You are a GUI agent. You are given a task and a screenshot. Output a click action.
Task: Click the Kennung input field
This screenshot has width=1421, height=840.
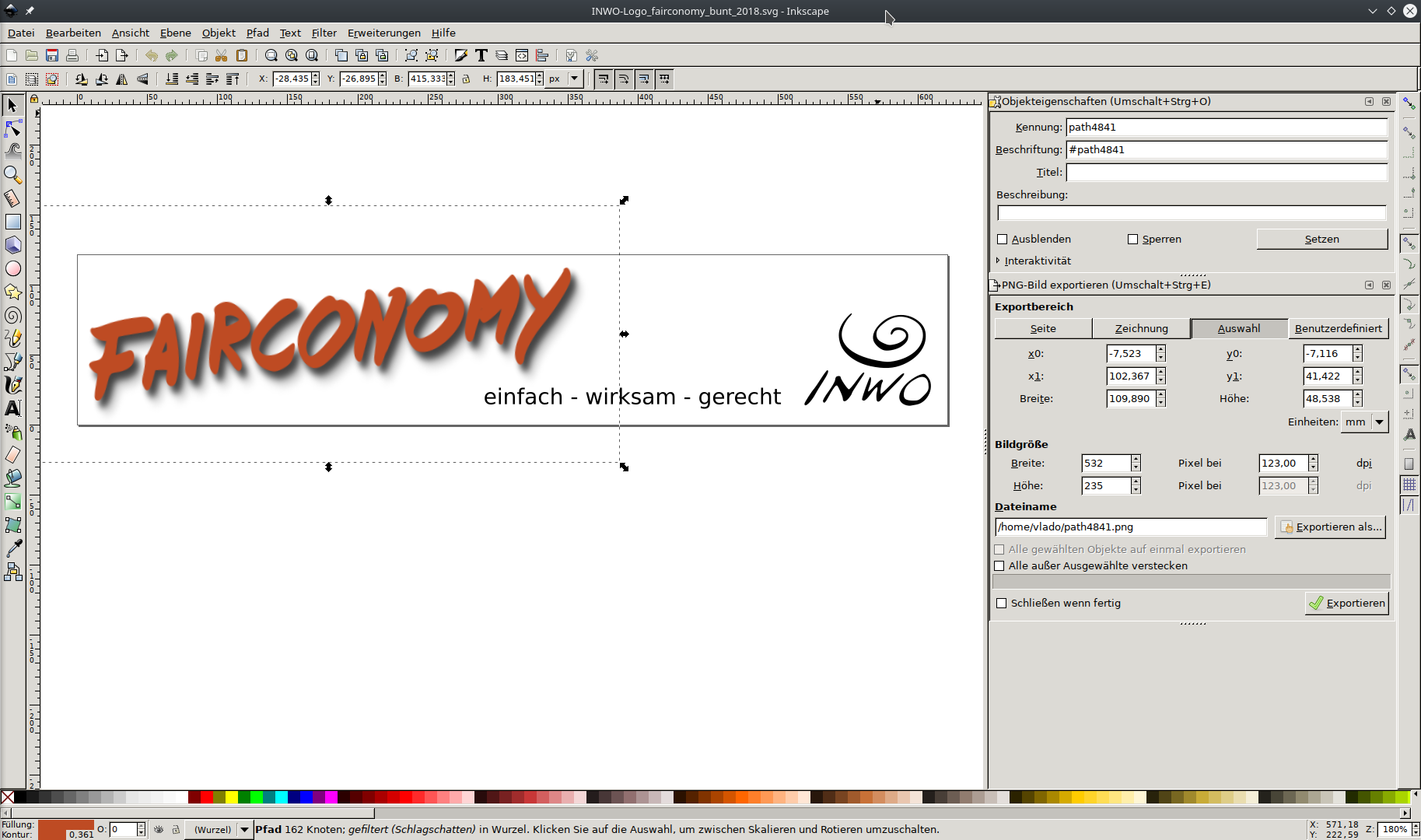coord(1227,127)
